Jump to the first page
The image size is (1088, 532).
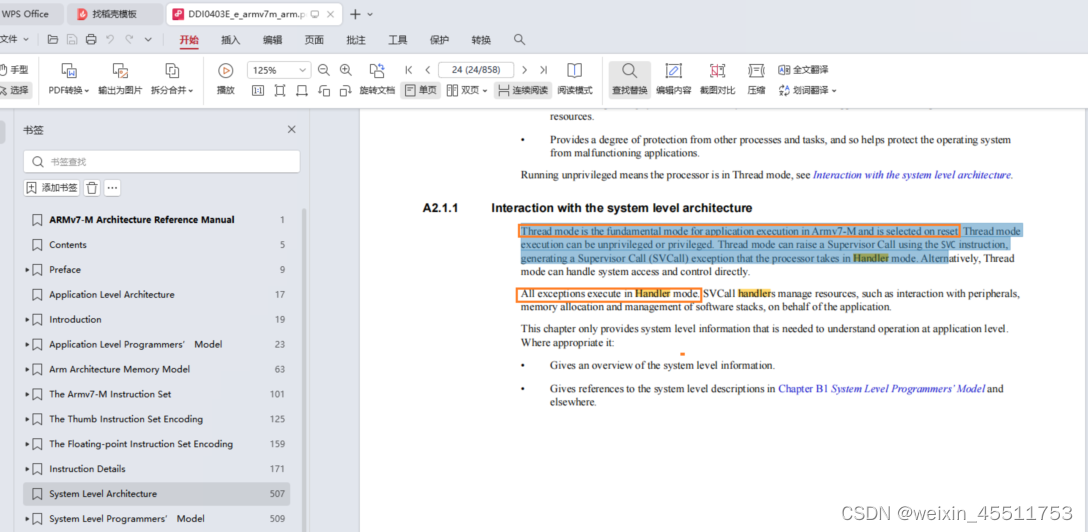[409, 70]
